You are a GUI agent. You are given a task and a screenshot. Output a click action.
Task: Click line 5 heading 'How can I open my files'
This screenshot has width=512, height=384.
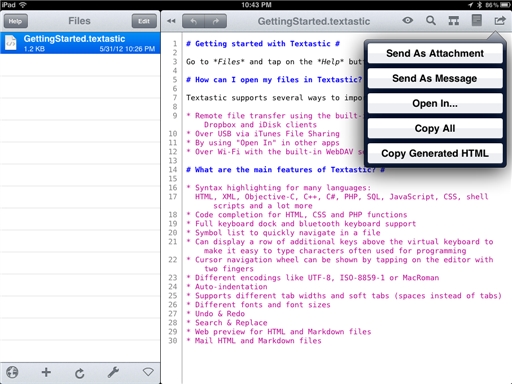(x=274, y=80)
